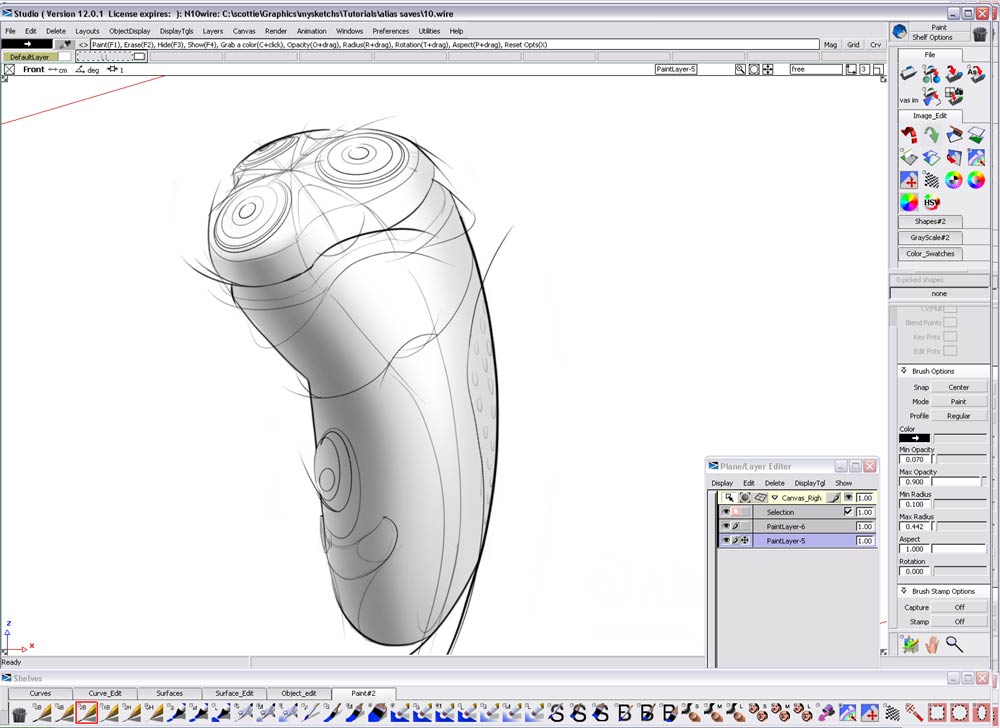Collapse the Canvas_Righ disclosure triangle
Screen dimensions: 1000x728
click(773, 497)
